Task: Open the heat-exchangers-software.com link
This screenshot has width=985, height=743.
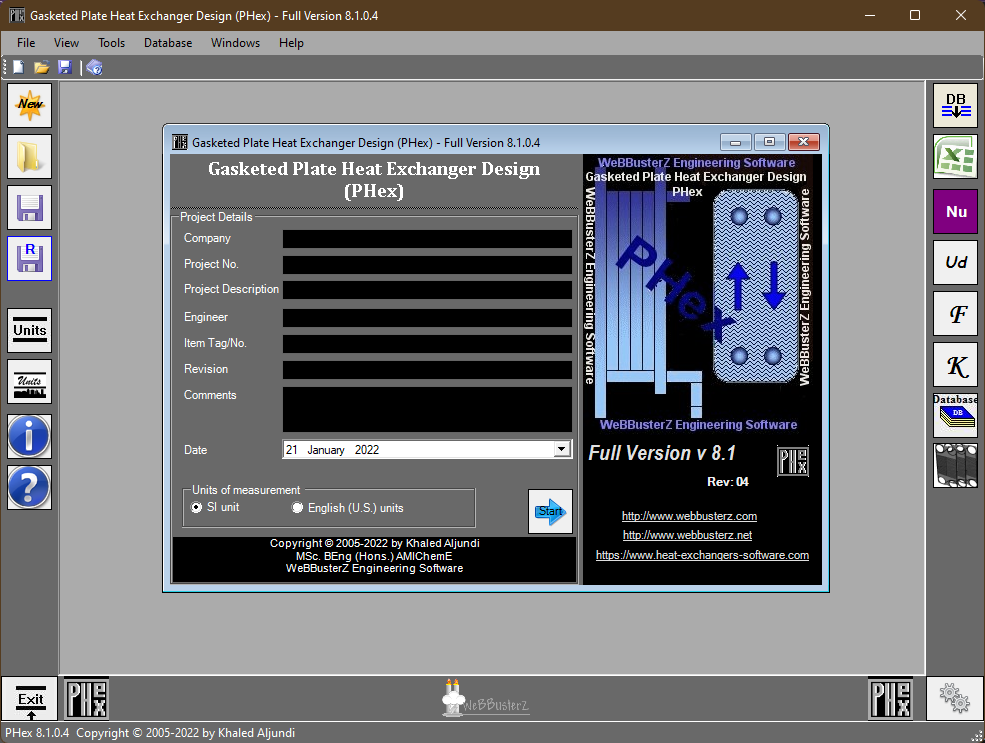Action: [x=702, y=555]
